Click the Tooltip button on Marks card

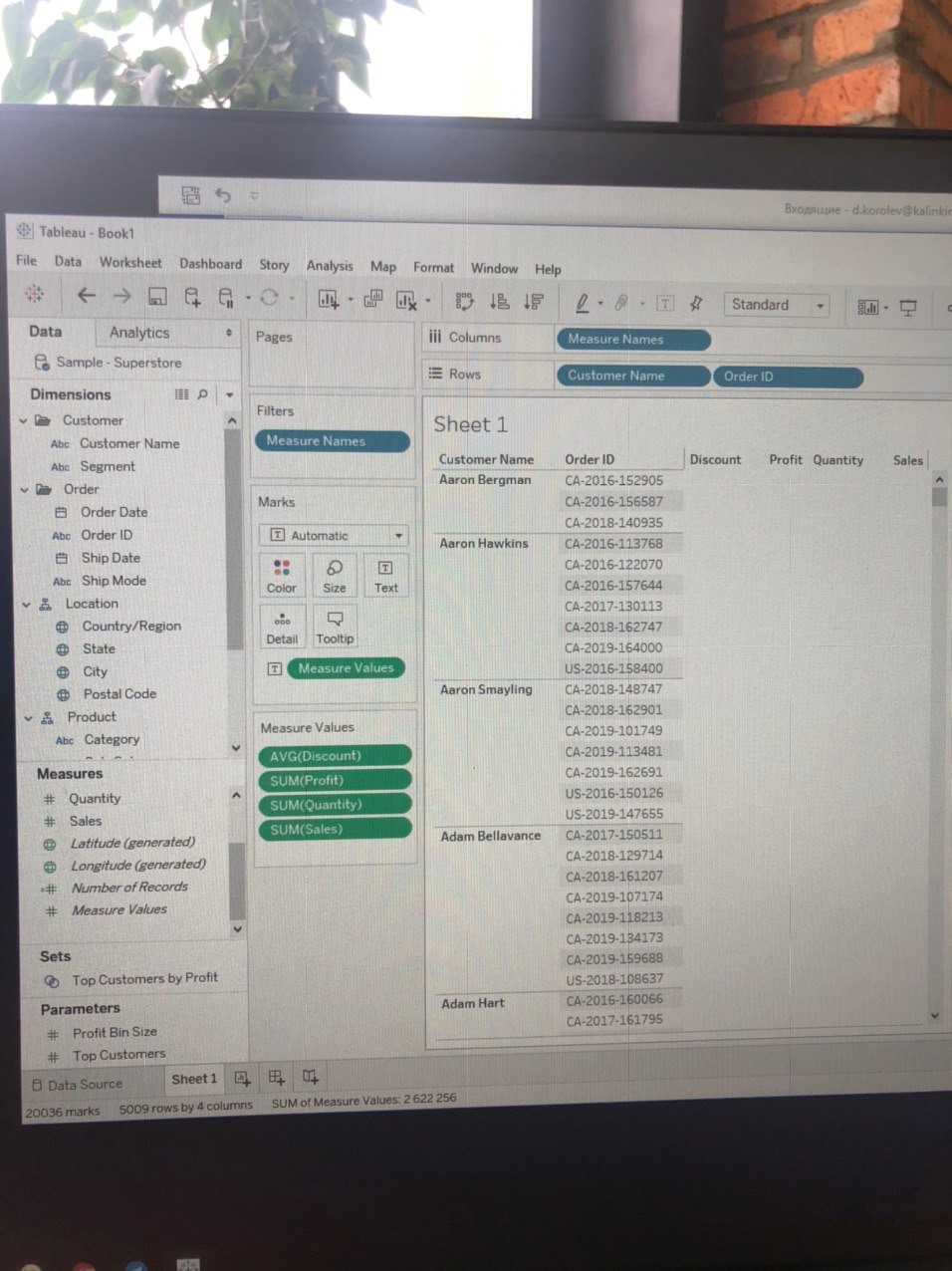coord(335,628)
